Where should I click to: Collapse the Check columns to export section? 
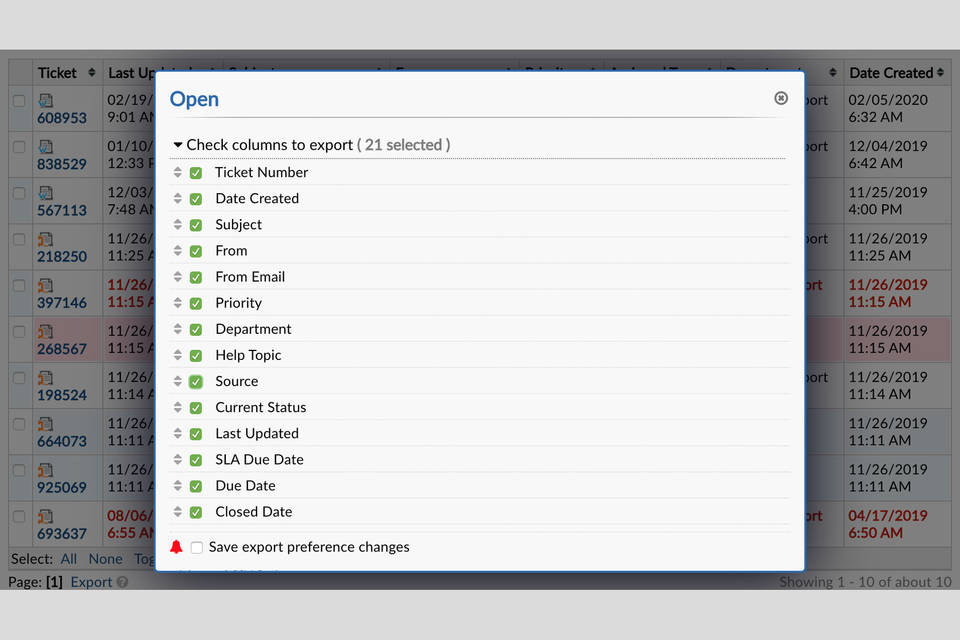[178, 145]
